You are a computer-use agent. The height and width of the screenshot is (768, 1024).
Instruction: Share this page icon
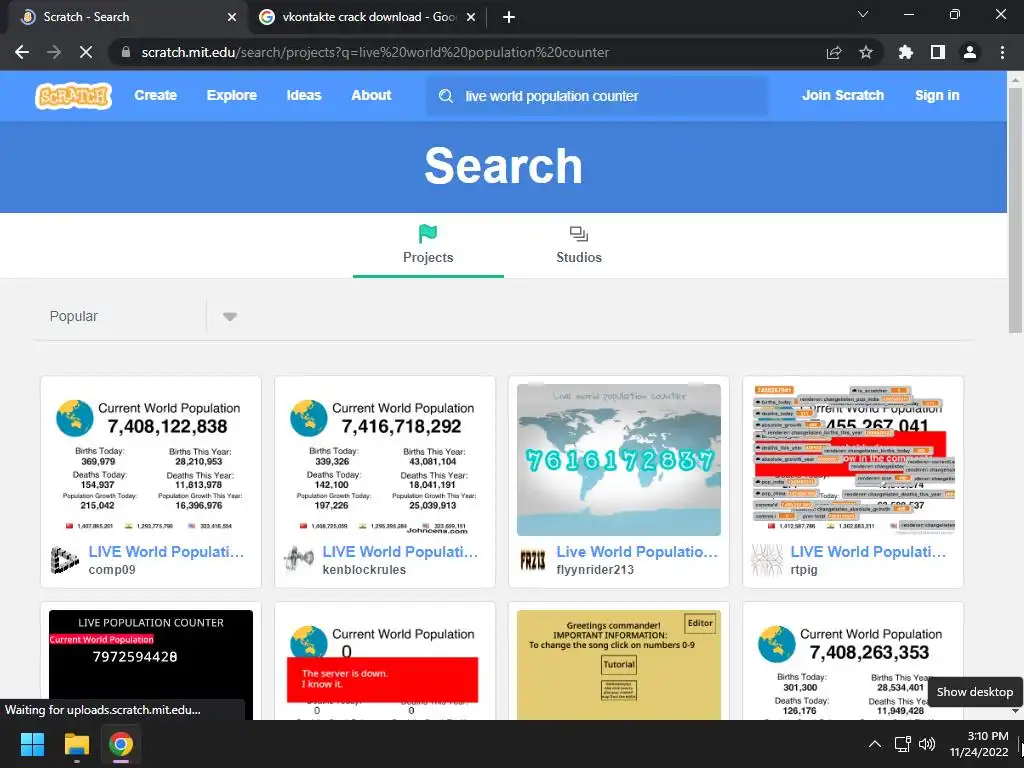coord(833,52)
